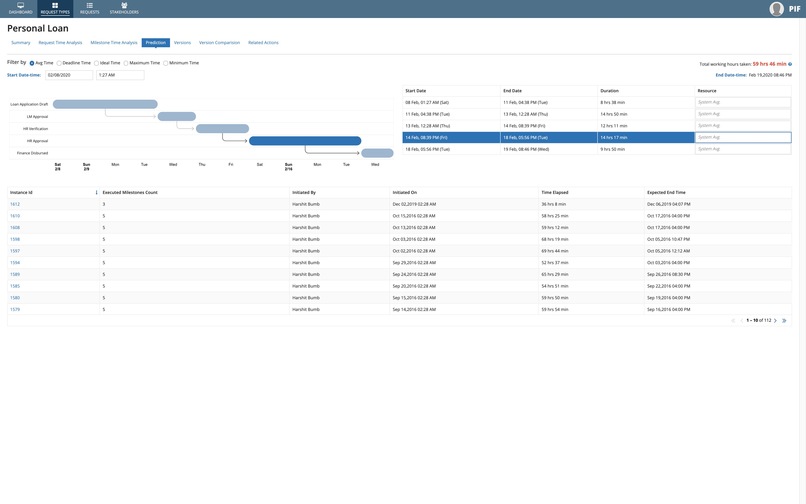Select the Avg Time filter radio

32,63
